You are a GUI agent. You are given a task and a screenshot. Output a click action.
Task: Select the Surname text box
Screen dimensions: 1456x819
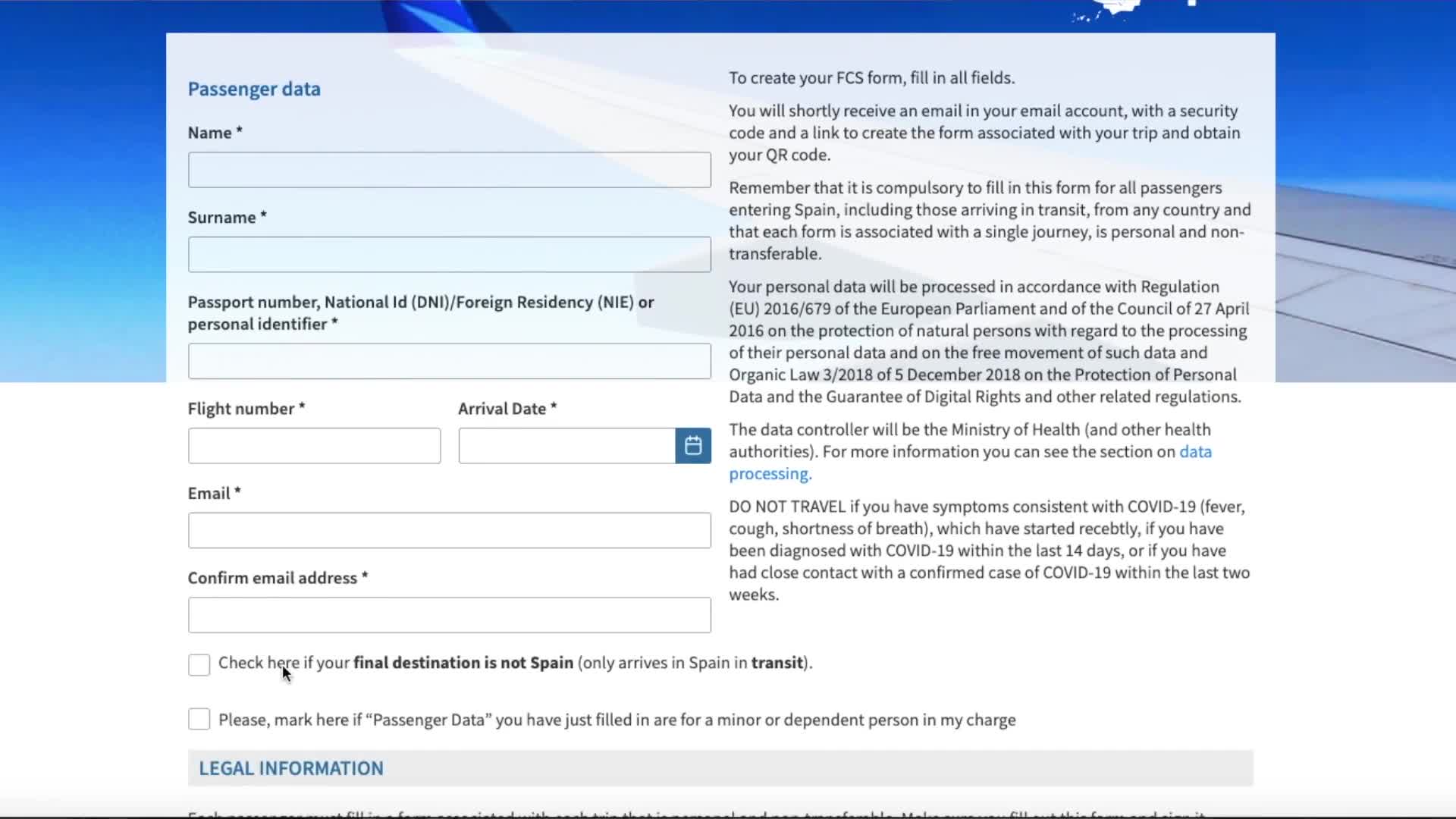click(x=449, y=254)
